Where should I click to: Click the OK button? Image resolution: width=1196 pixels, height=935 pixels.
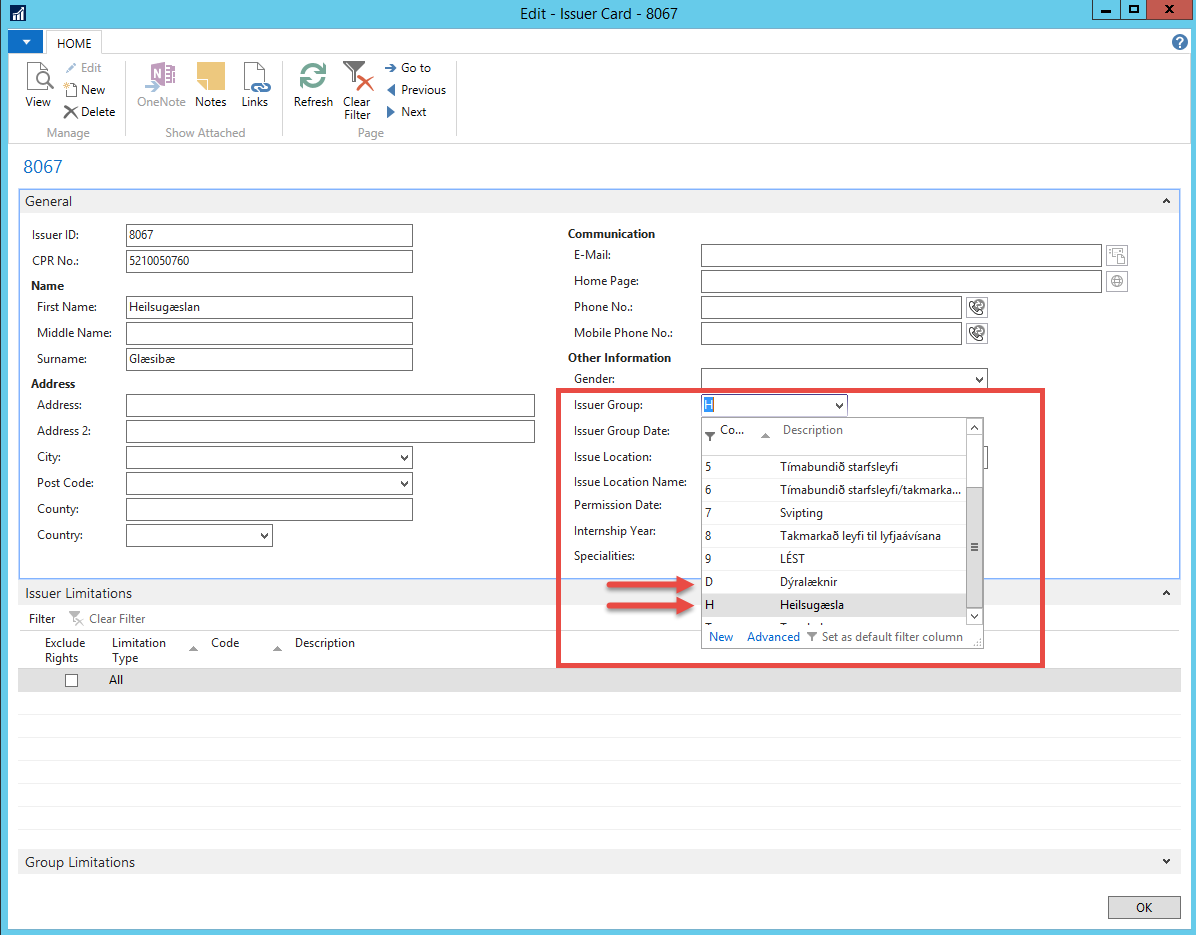point(1143,907)
